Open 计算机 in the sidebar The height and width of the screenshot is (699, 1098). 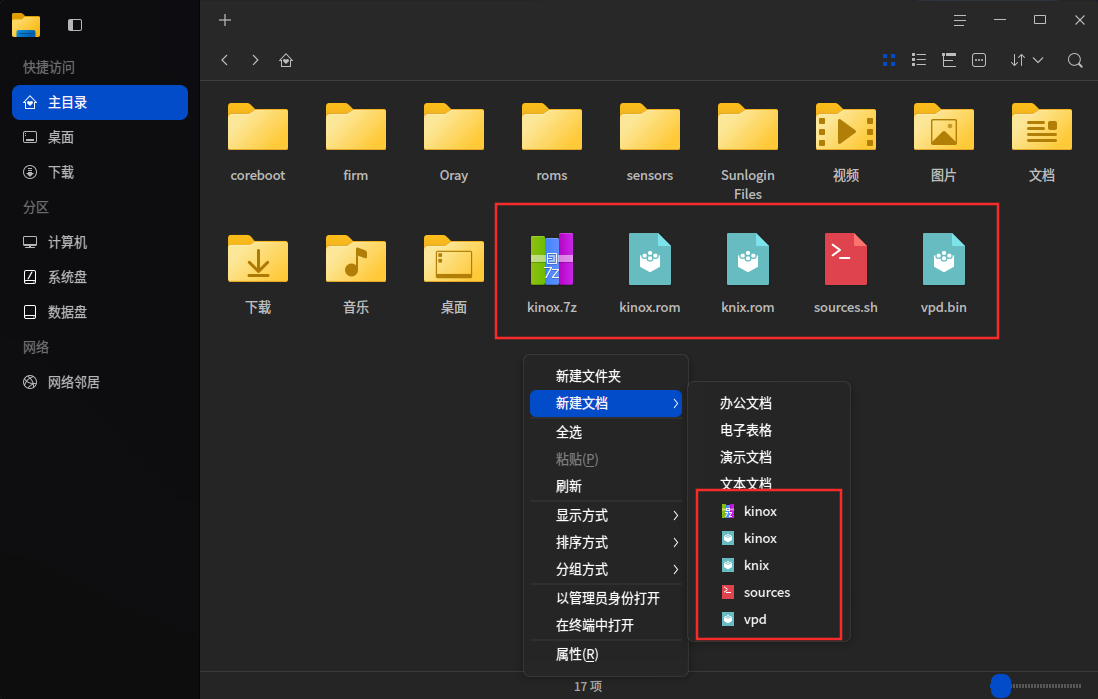click(x=100, y=242)
